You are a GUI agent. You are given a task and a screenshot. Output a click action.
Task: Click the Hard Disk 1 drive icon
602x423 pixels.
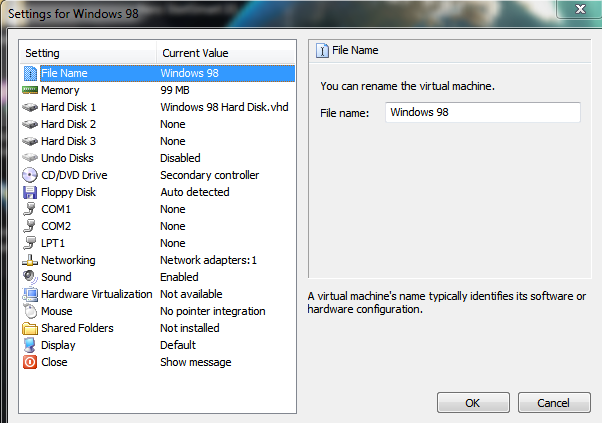click(30, 107)
